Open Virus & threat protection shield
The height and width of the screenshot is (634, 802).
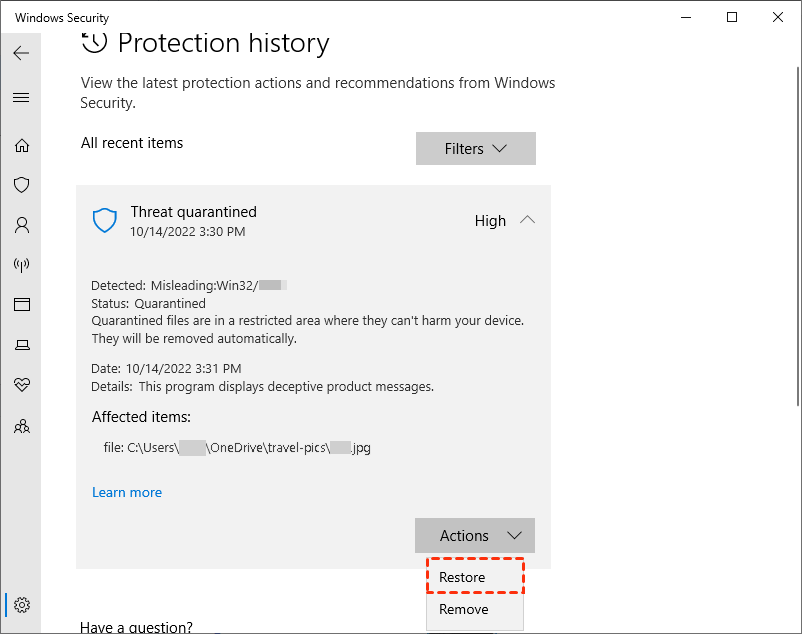(x=21, y=185)
